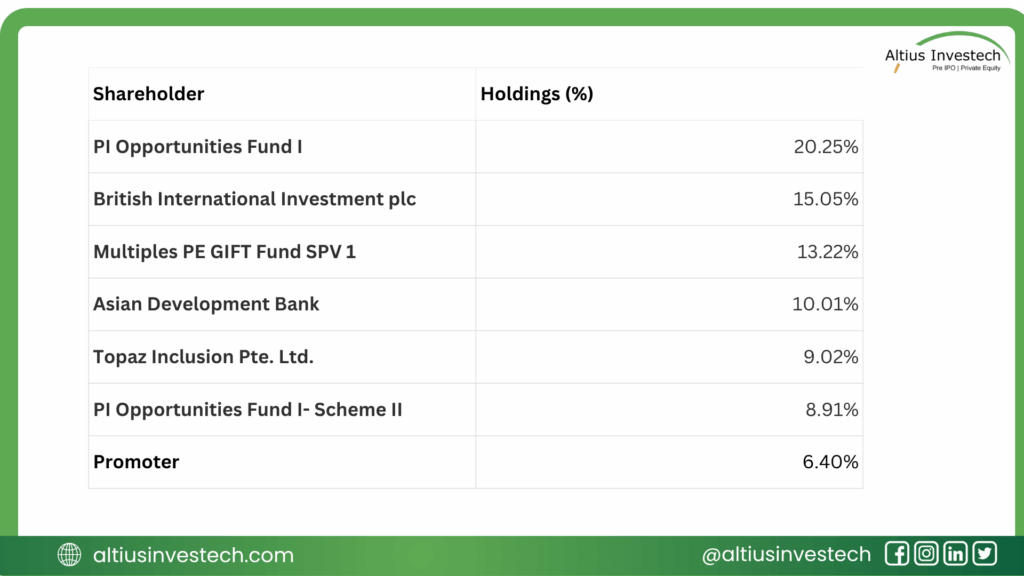The width and height of the screenshot is (1024, 576).
Task: Click PI Opportunities Fund I- Scheme II
Action: point(248,409)
